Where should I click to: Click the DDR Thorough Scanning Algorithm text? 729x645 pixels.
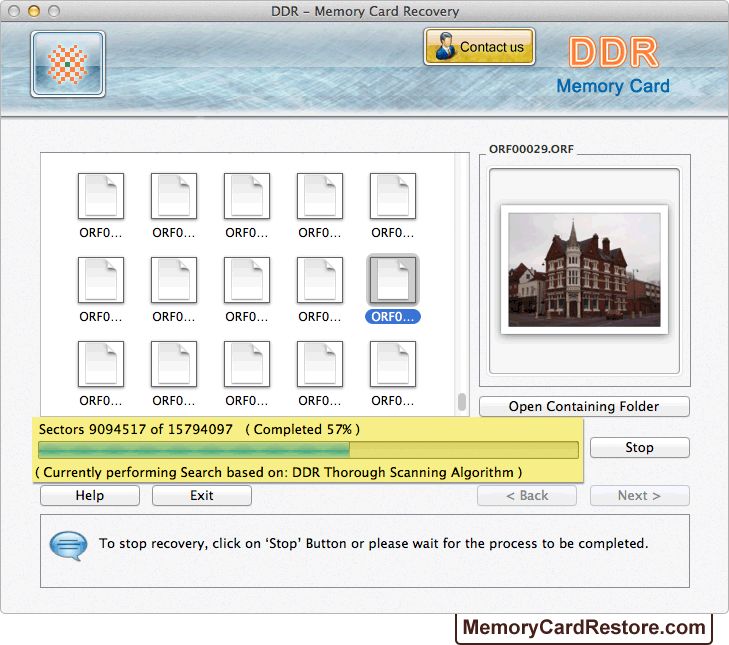[403, 472]
